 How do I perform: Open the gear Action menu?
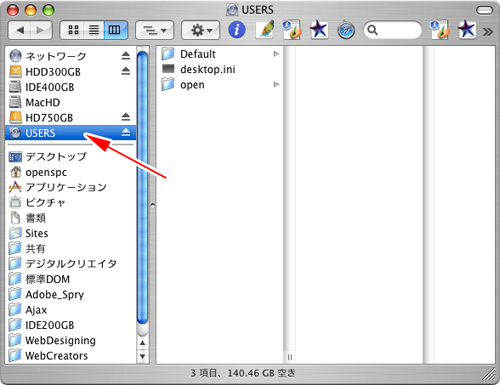tap(200, 30)
